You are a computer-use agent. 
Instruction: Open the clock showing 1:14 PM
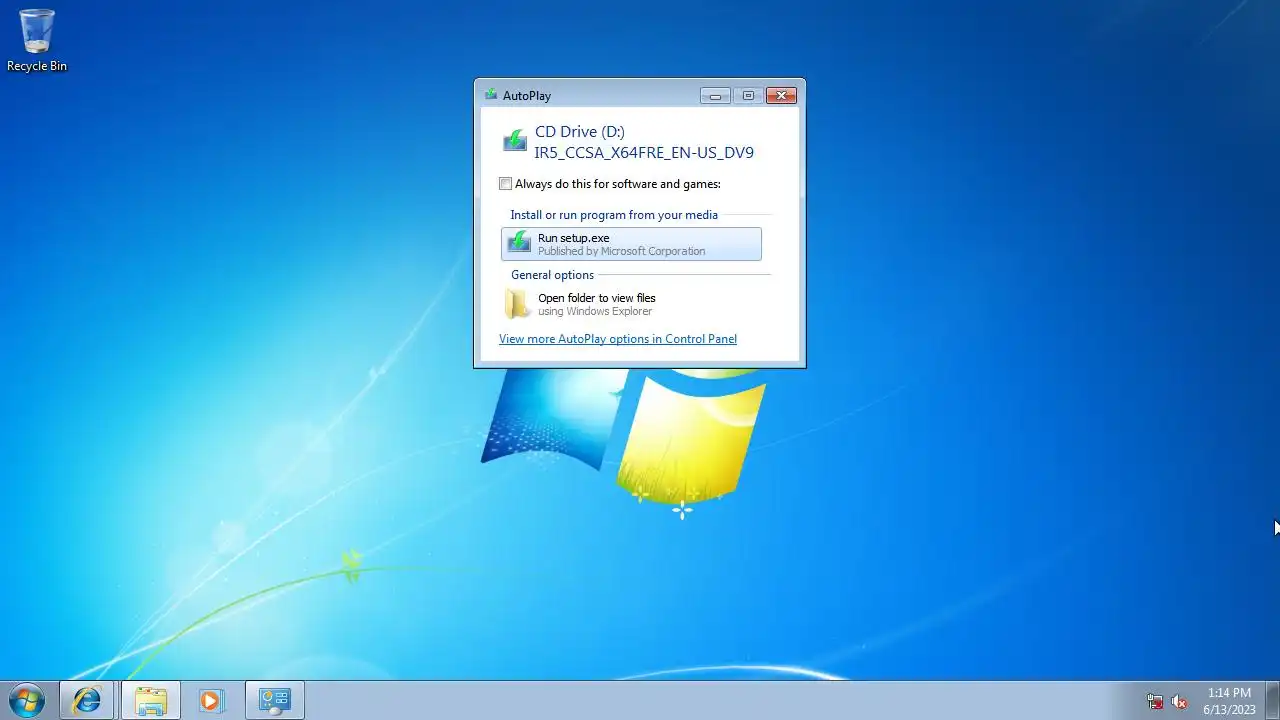coord(1229,701)
